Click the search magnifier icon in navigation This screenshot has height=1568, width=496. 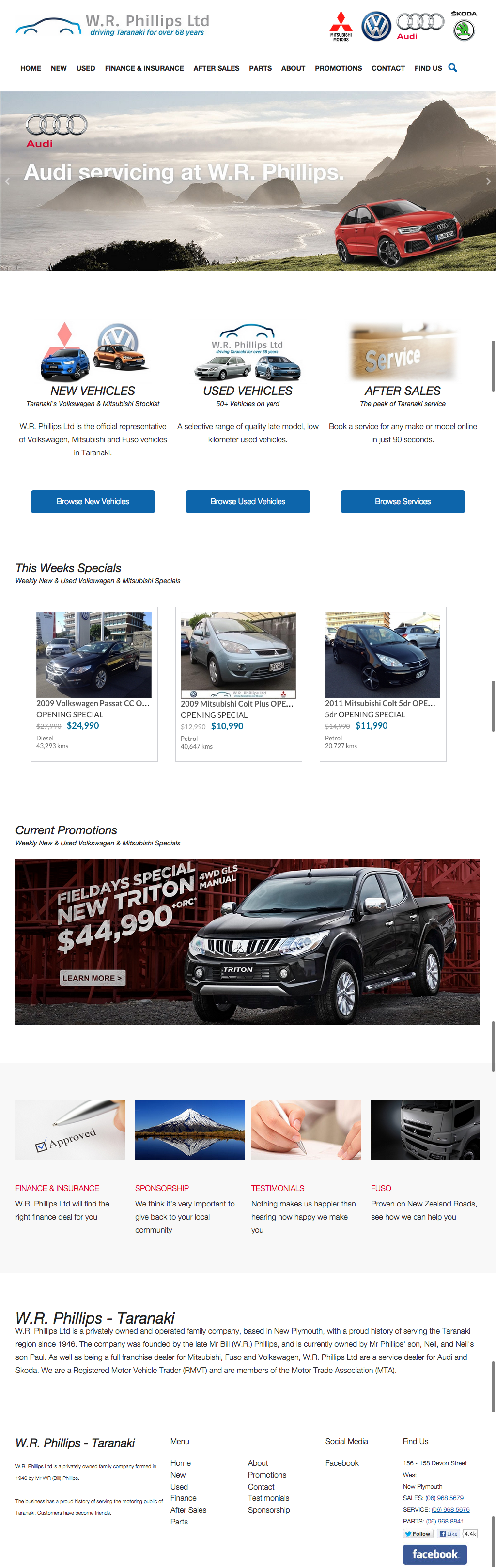453,68
